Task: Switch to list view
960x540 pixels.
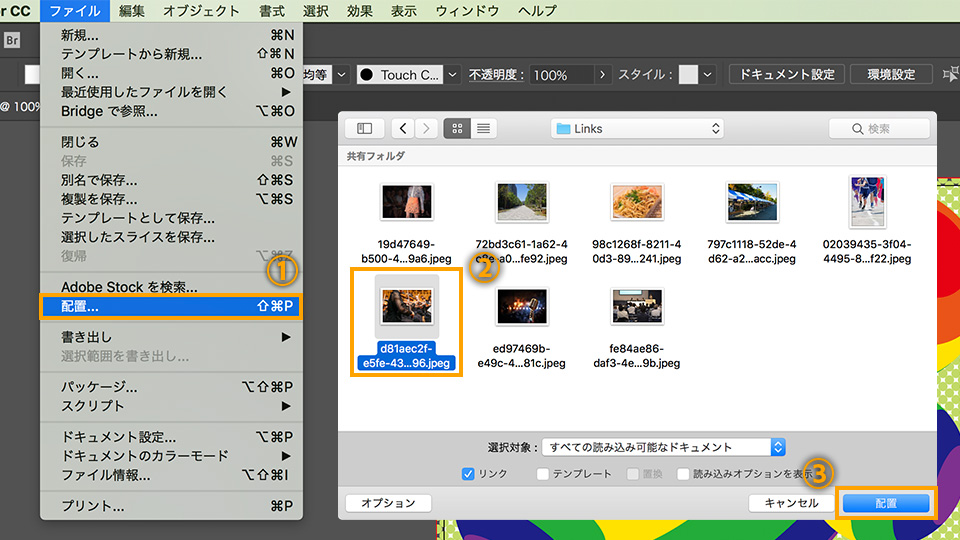Action: (x=483, y=128)
